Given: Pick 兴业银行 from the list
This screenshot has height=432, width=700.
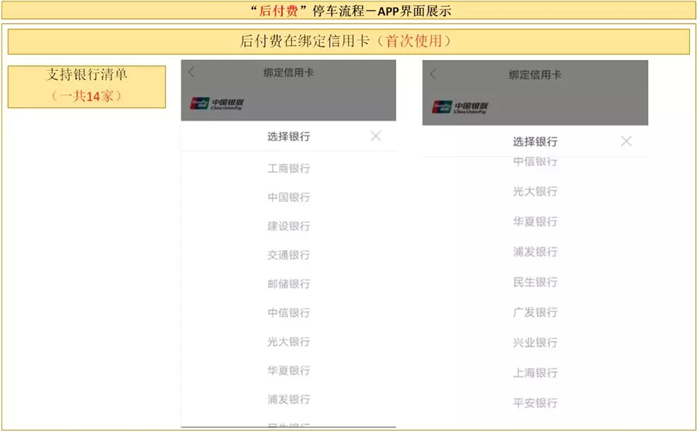Looking at the screenshot, I should (x=535, y=343).
